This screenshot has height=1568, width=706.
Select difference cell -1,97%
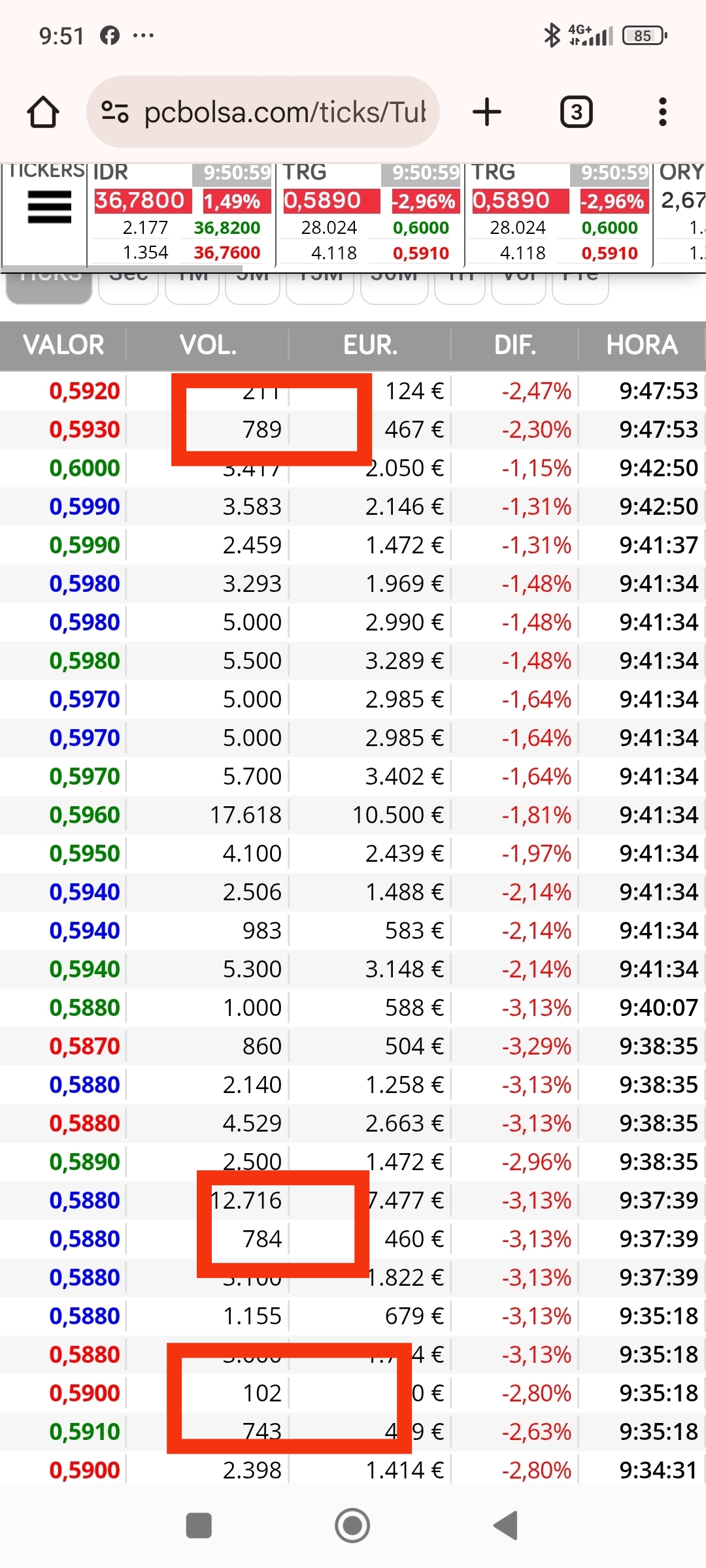(537, 853)
